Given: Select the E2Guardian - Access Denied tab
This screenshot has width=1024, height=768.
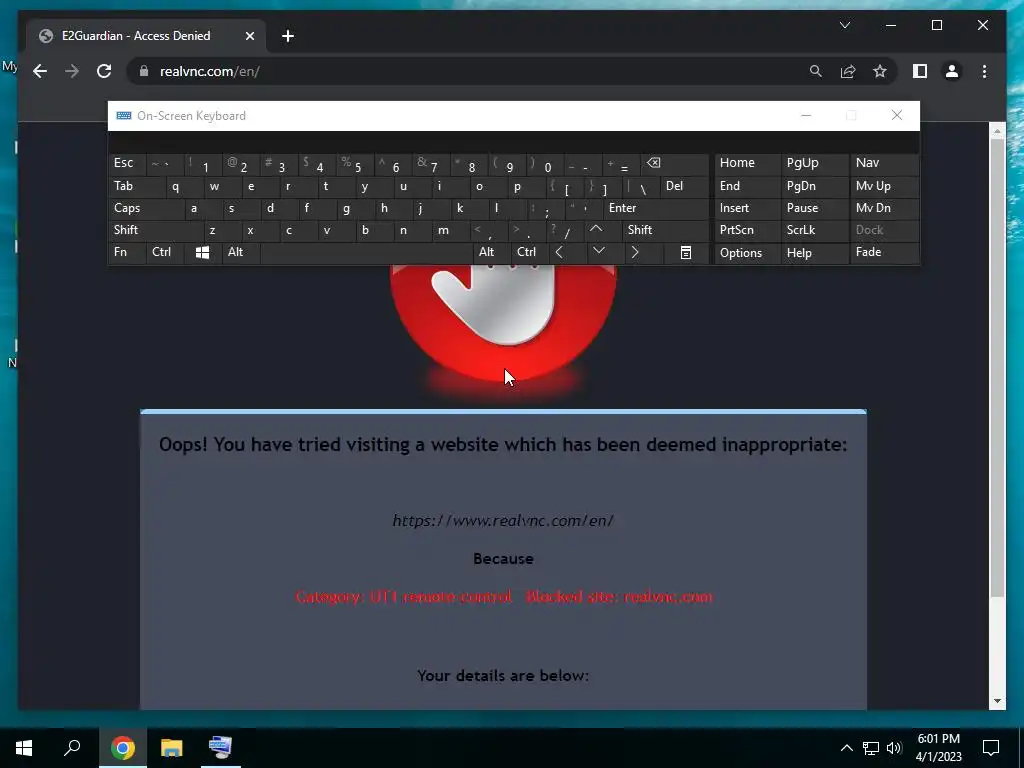Looking at the screenshot, I should click(146, 36).
